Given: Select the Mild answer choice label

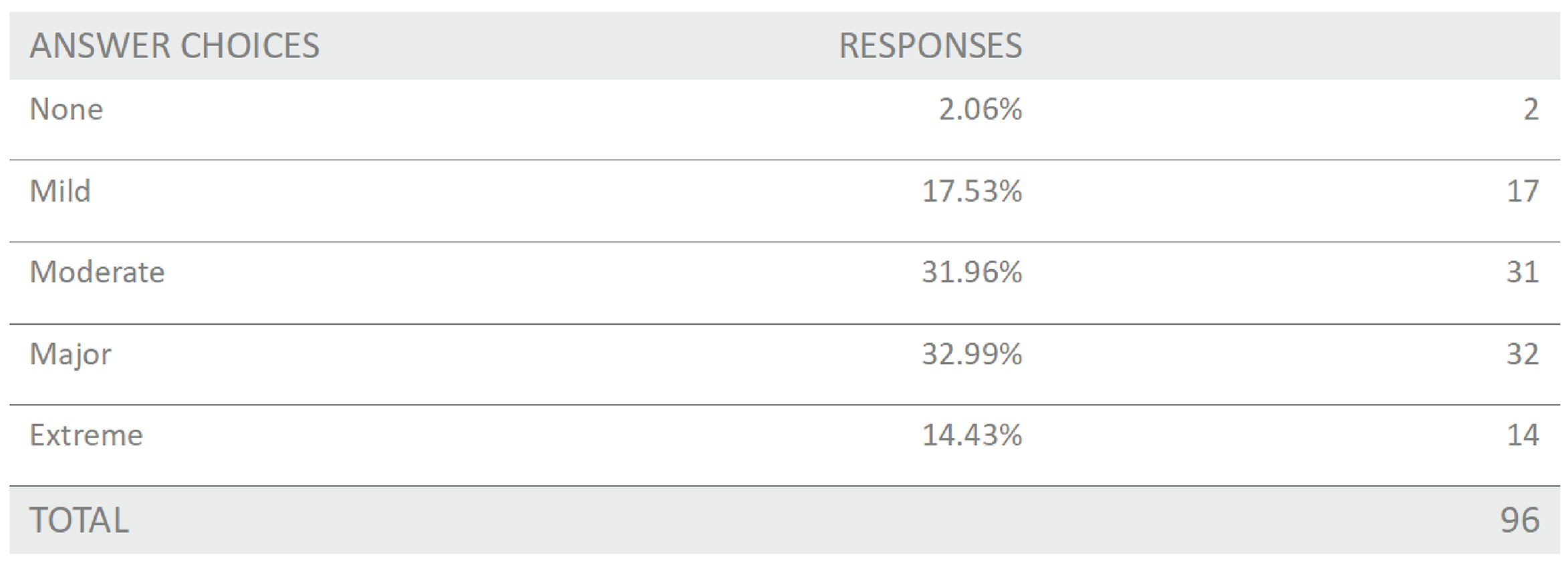Looking at the screenshot, I should click(x=60, y=192).
